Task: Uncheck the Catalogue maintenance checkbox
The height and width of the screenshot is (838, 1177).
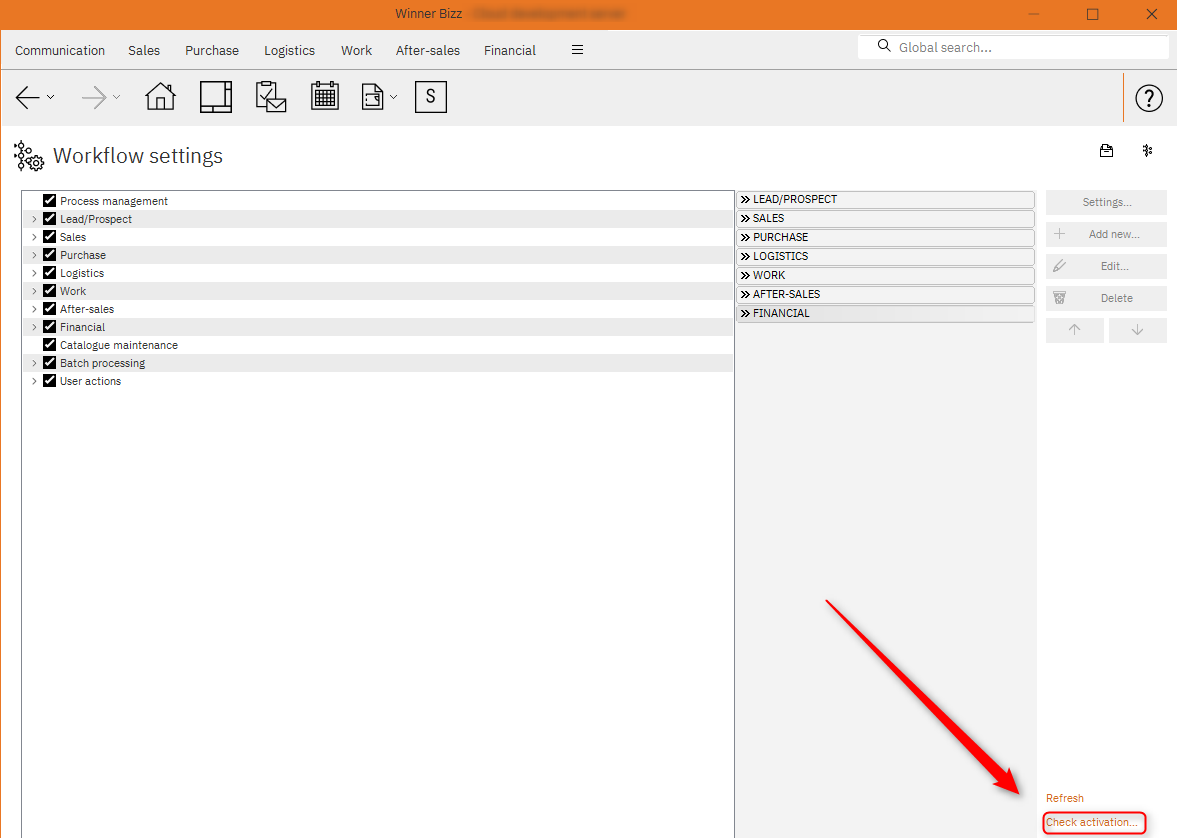Action: (49, 344)
